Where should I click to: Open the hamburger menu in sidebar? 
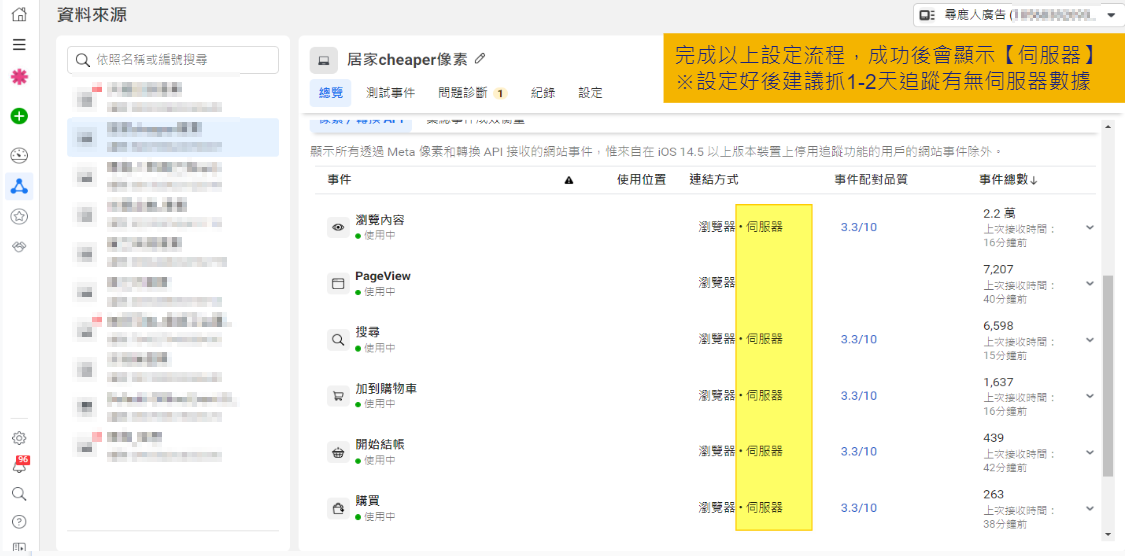(x=19, y=45)
